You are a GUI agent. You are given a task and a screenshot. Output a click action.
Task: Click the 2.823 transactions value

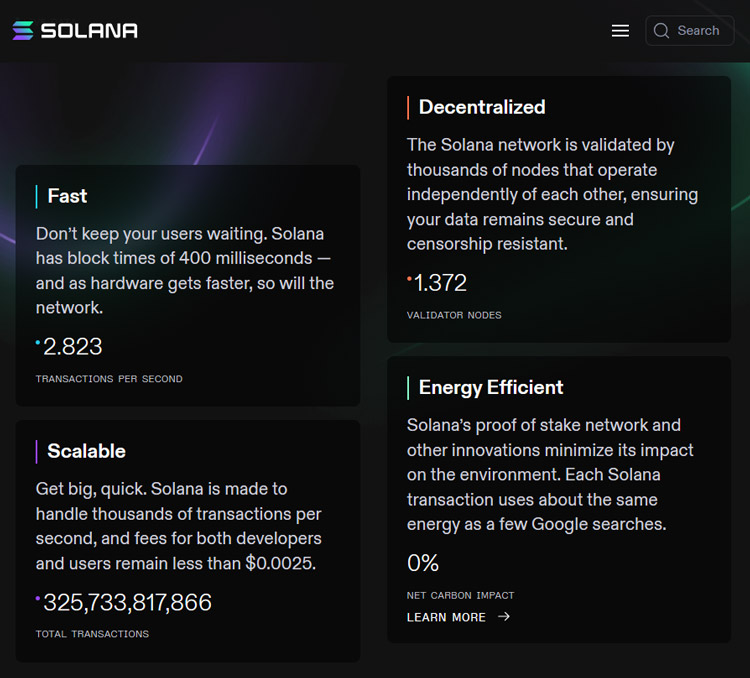[72, 346]
